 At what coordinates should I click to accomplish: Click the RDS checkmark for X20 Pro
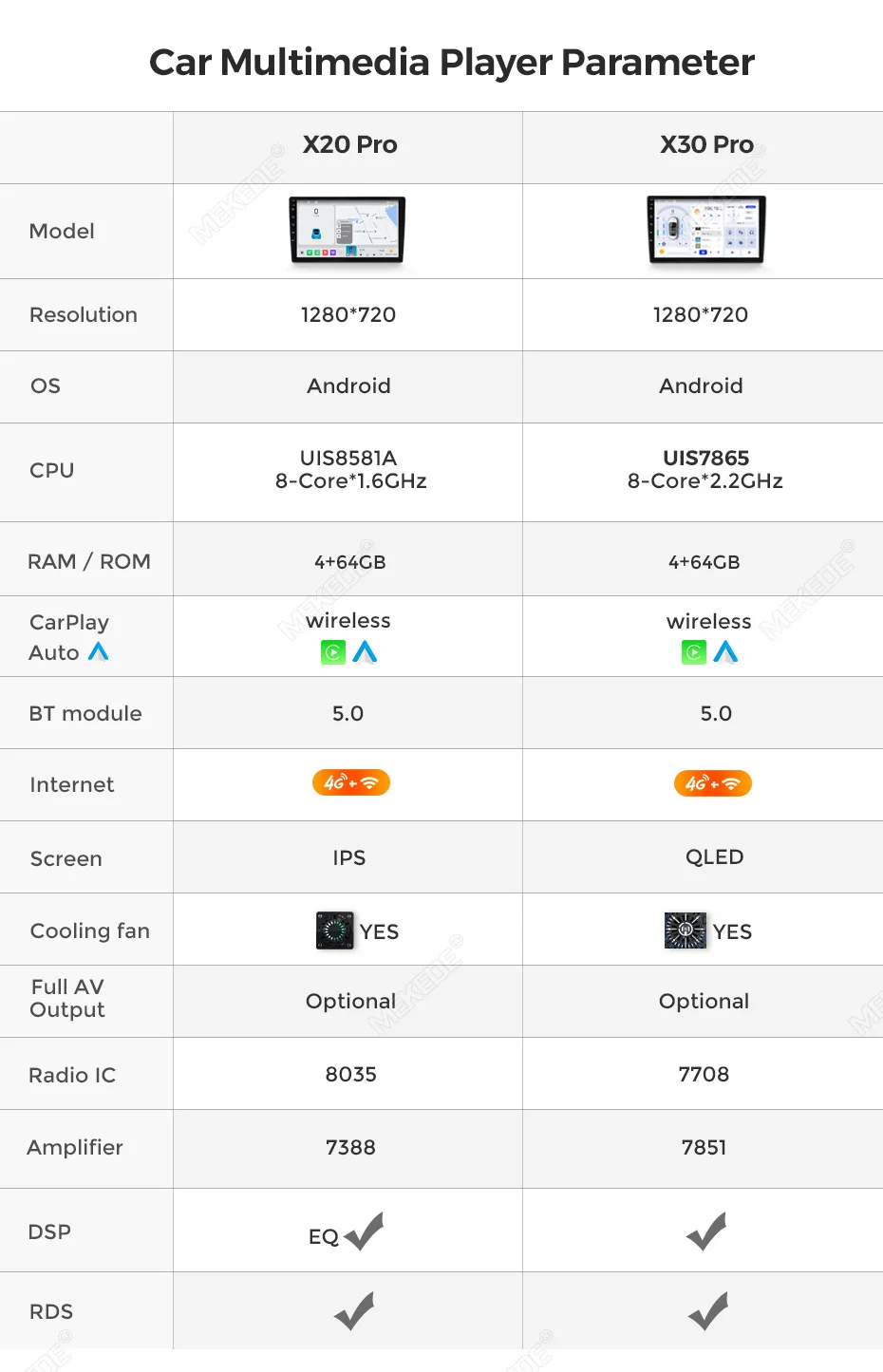click(354, 1311)
